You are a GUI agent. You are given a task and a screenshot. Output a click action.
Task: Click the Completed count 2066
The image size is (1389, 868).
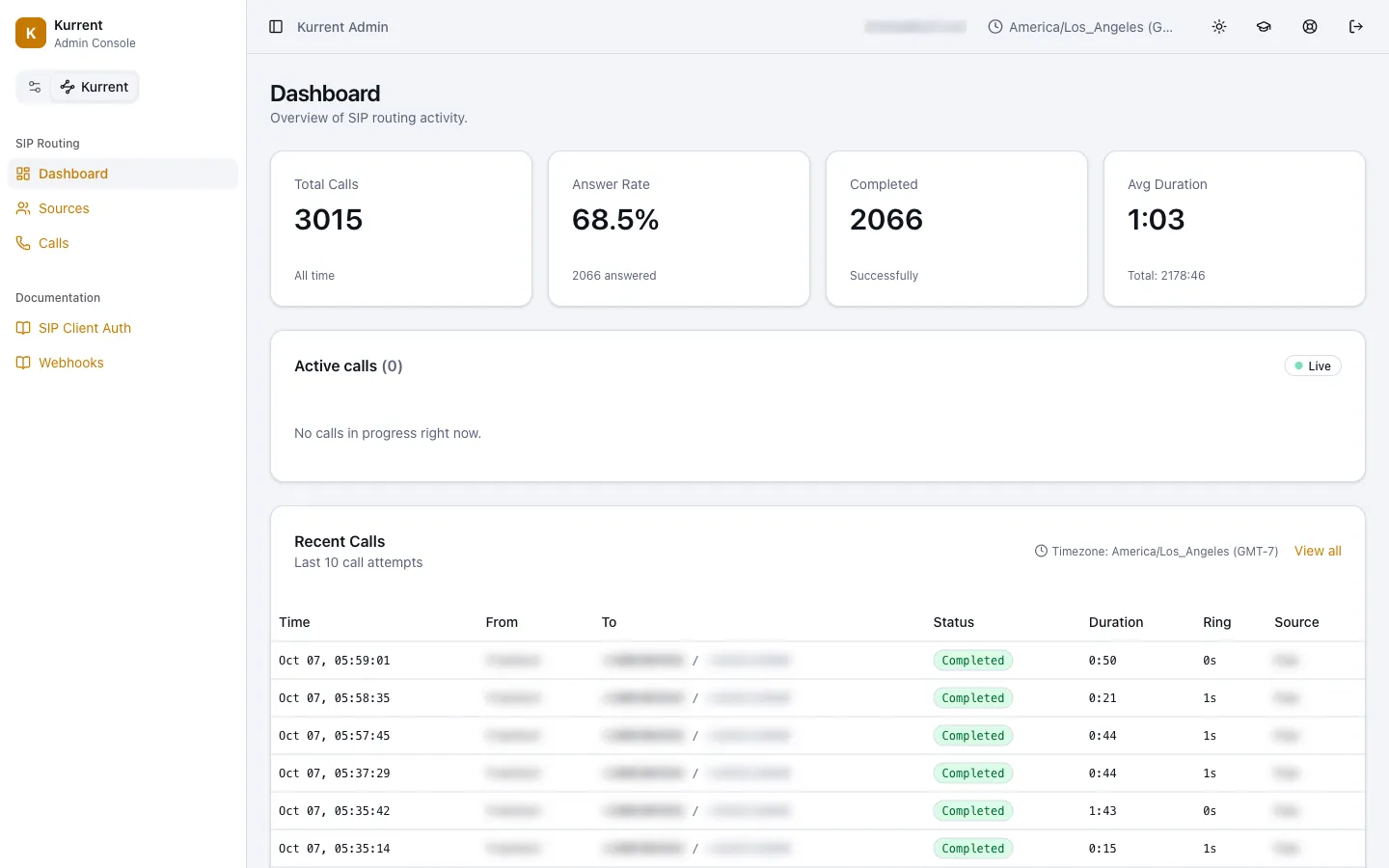click(886, 220)
